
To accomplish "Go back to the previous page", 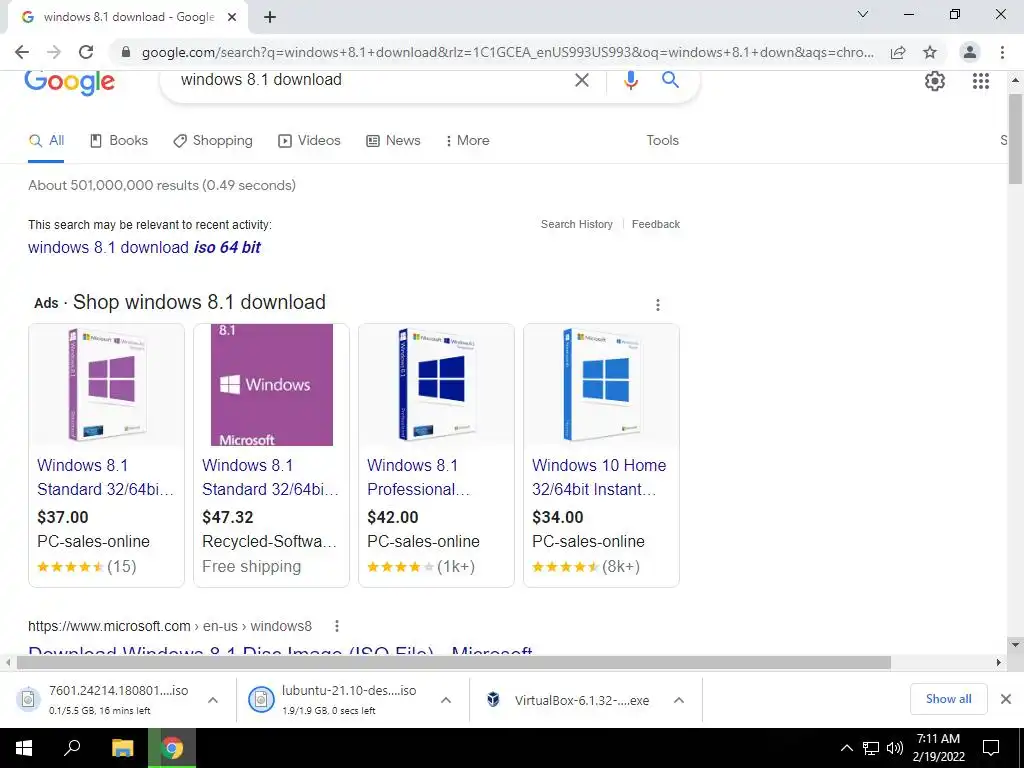I will 22,52.
